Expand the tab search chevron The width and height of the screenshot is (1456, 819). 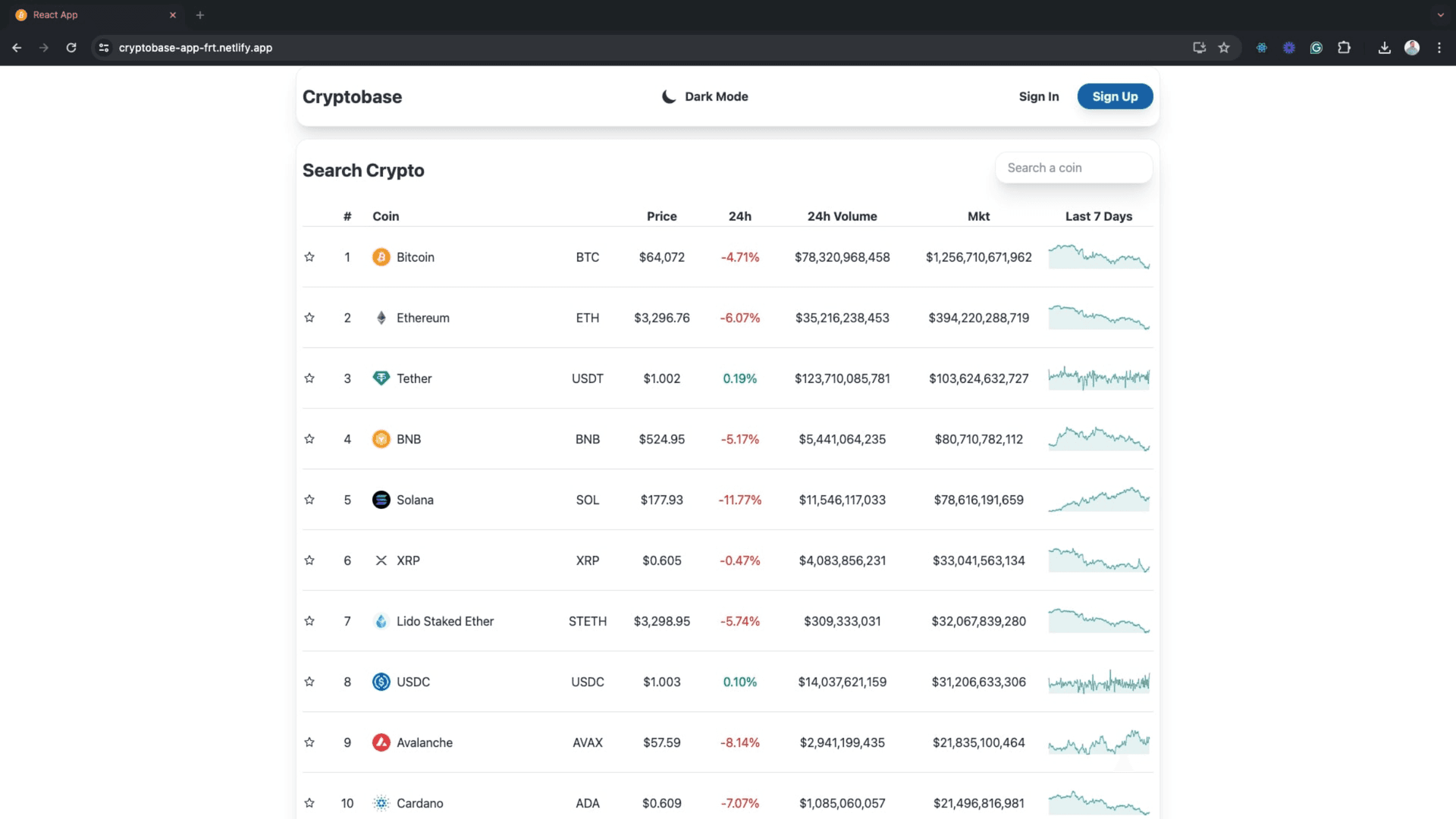tap(1440, 15)
